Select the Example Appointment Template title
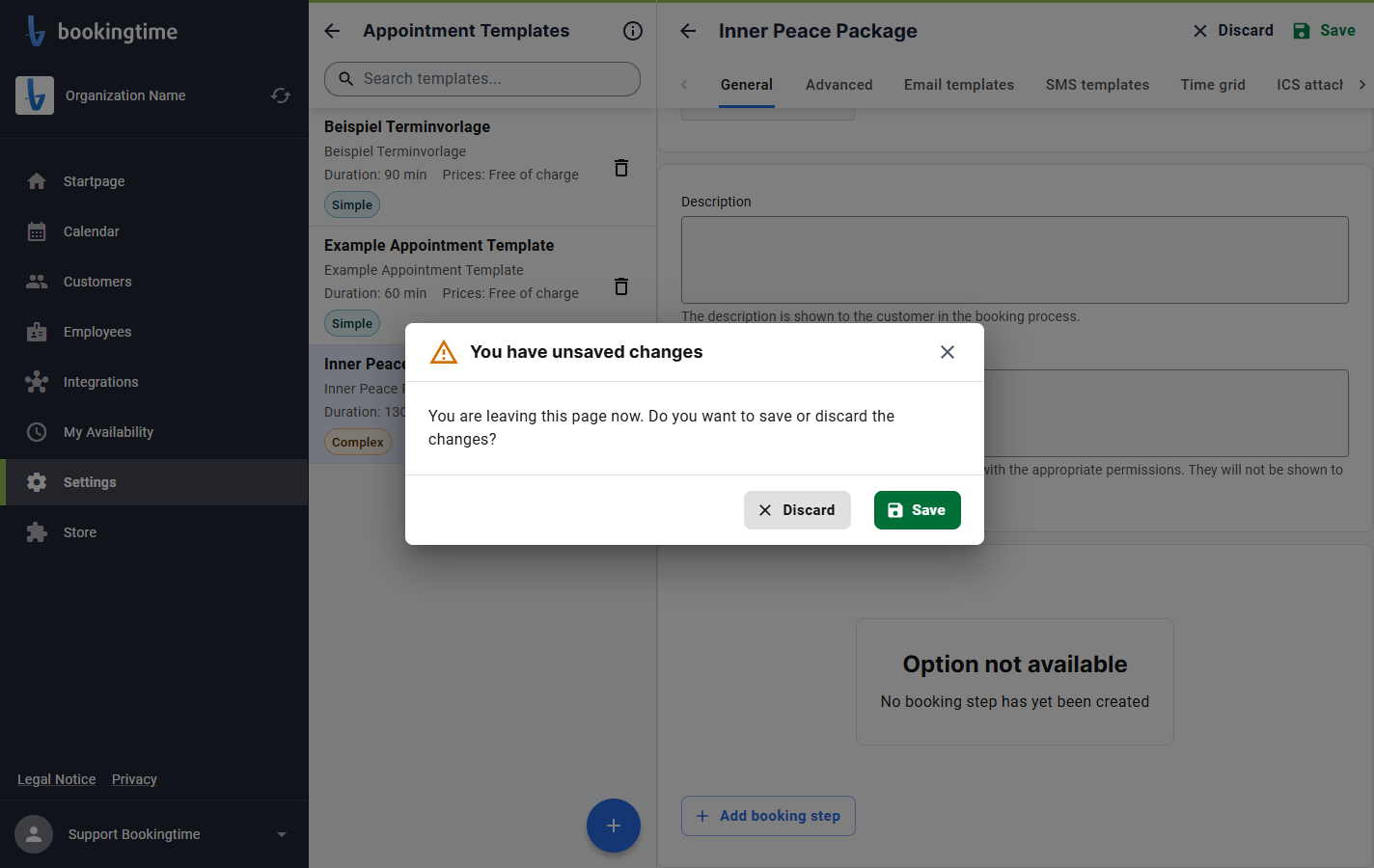 point(439,245)
